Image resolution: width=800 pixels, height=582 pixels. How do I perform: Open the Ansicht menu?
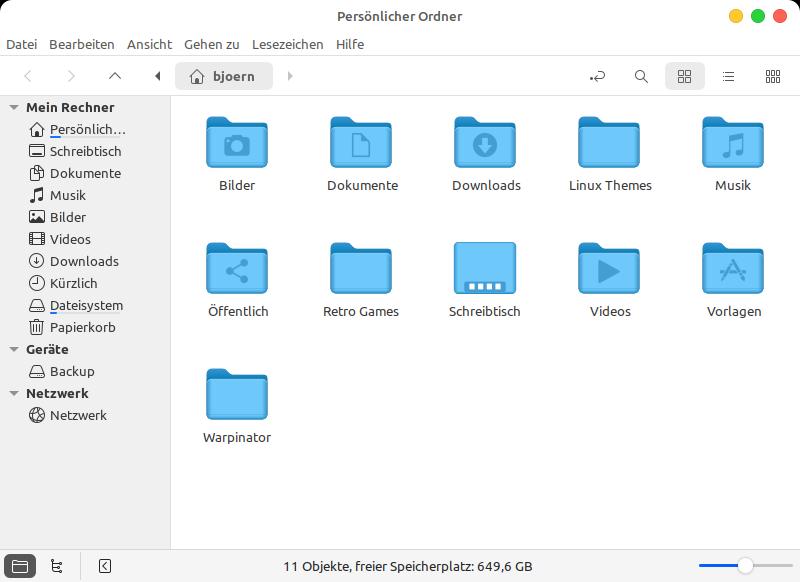coord(149,44)
